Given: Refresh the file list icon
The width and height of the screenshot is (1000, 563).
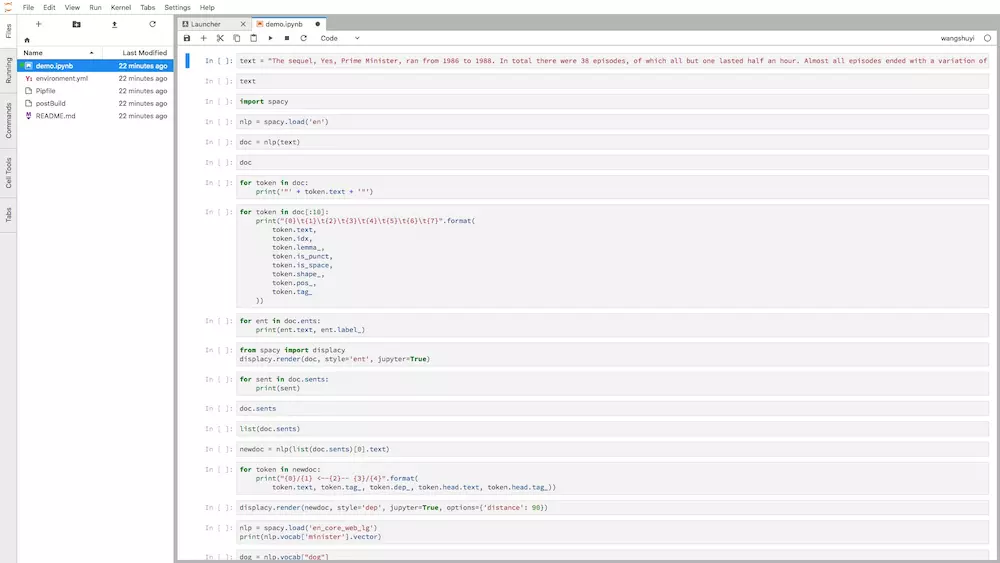Looking at the screenshot, I should (152, 24).
